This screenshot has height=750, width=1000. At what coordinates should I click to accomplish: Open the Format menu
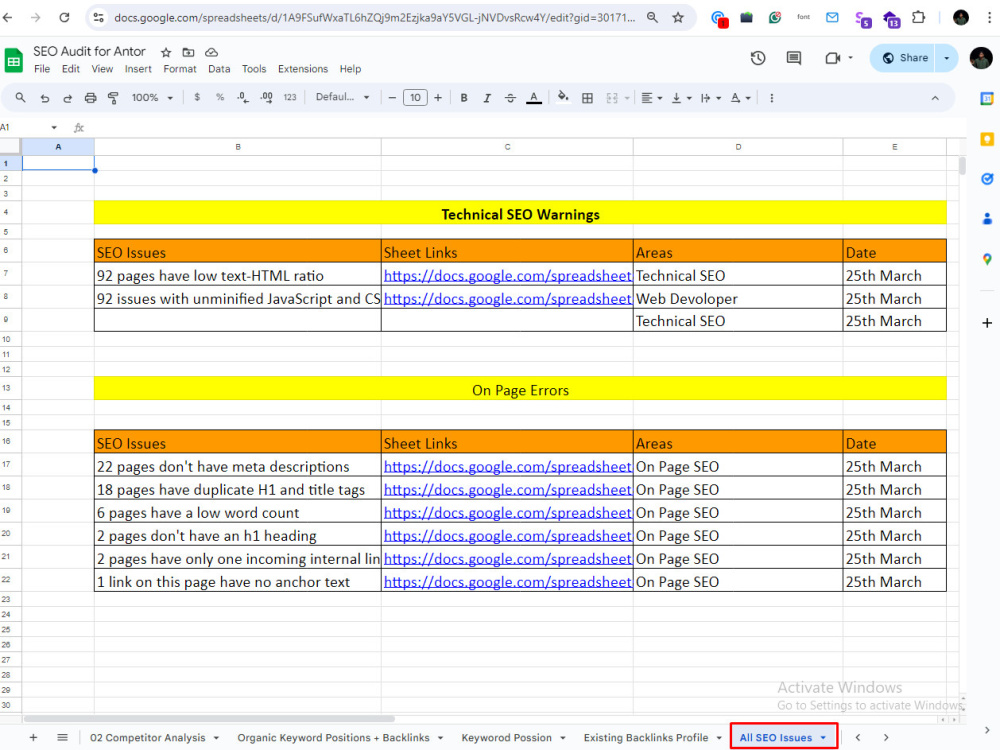pyautogui.click(x=180, y=69)
